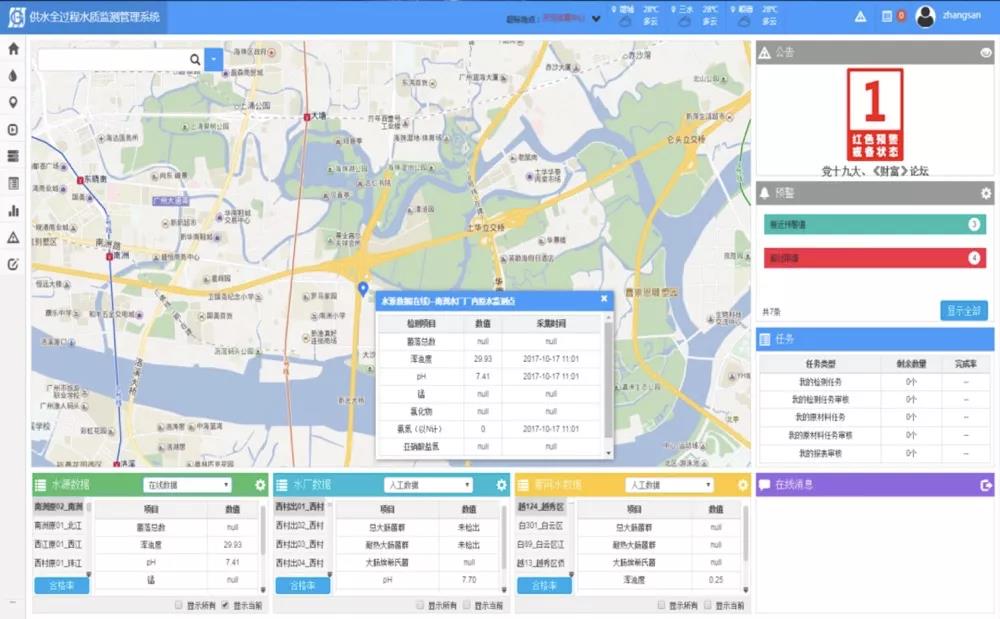
Task: Click the blue map marker pin on map
Action: 363,289
